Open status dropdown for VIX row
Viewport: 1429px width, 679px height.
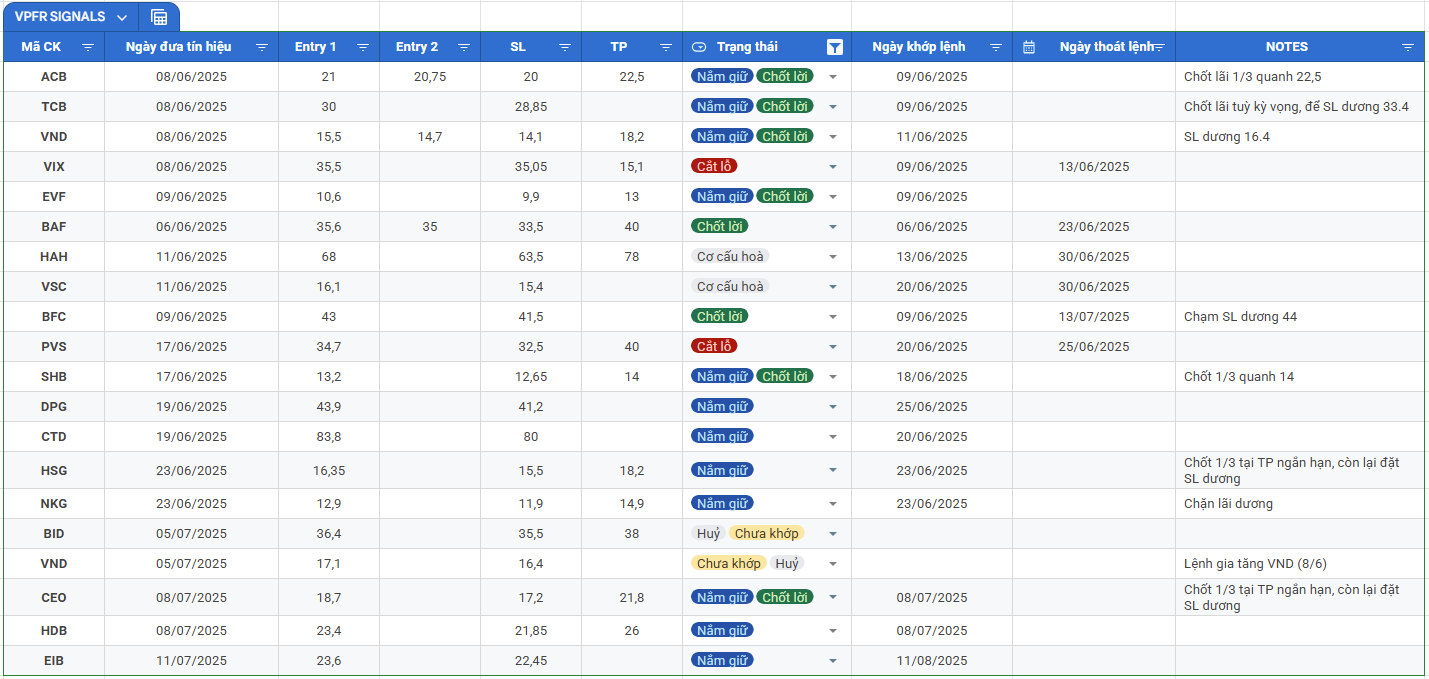(x=833, y=167)
